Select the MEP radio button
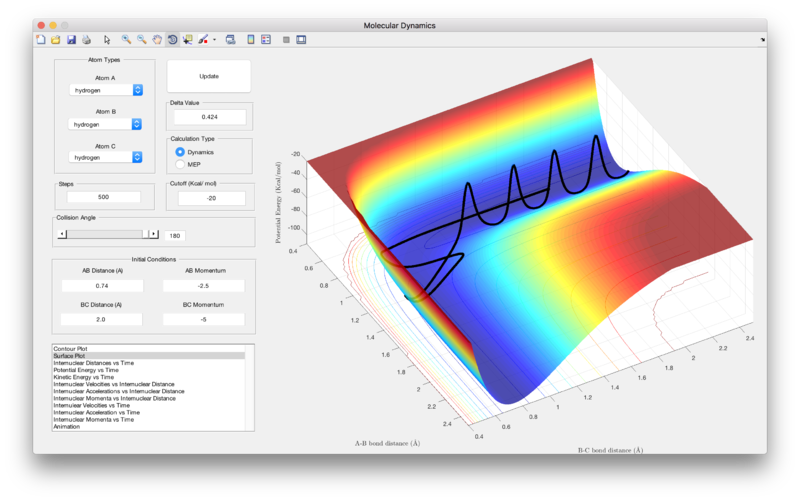The image size is (800, 501). point(180,164)
